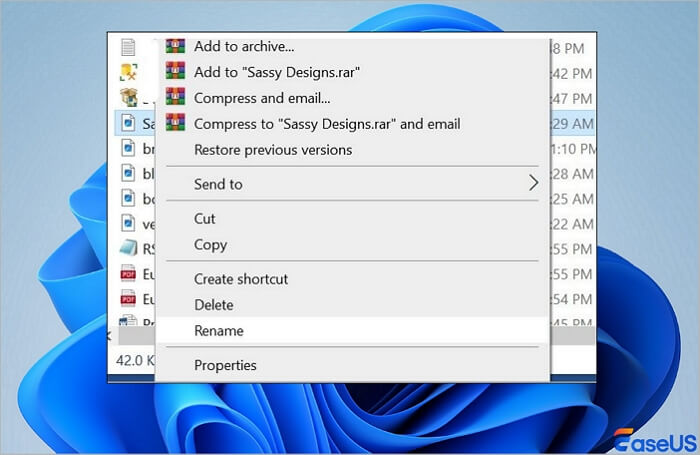The height and width of the screenshot is (455, 700).
Task: Click WinRAR icon next to Add to "Sassy Designs.rar"
Action: tap(175, 71)
